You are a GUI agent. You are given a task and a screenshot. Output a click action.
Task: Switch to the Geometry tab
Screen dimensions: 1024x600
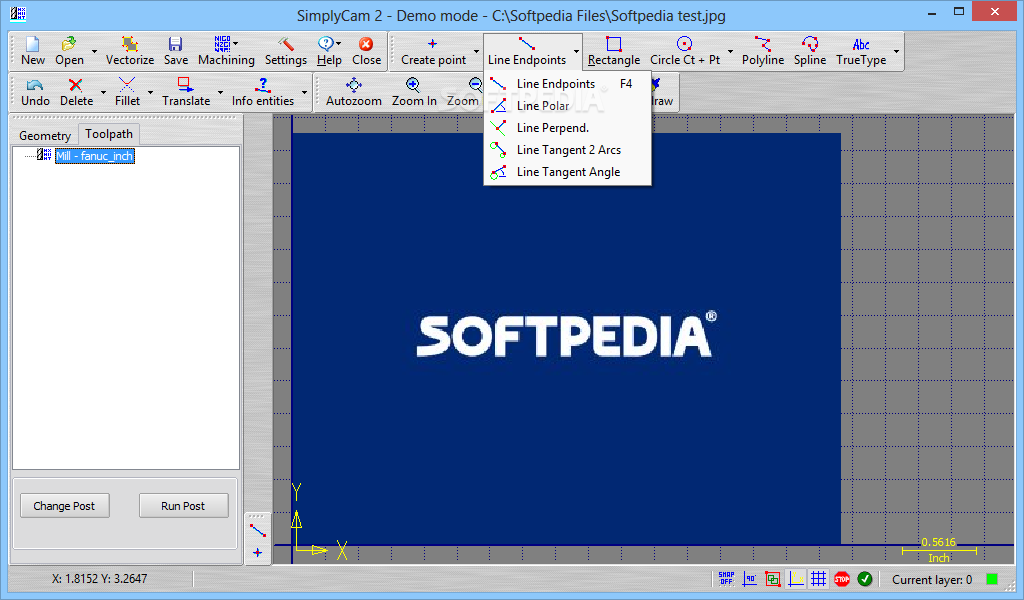point(44,135)
